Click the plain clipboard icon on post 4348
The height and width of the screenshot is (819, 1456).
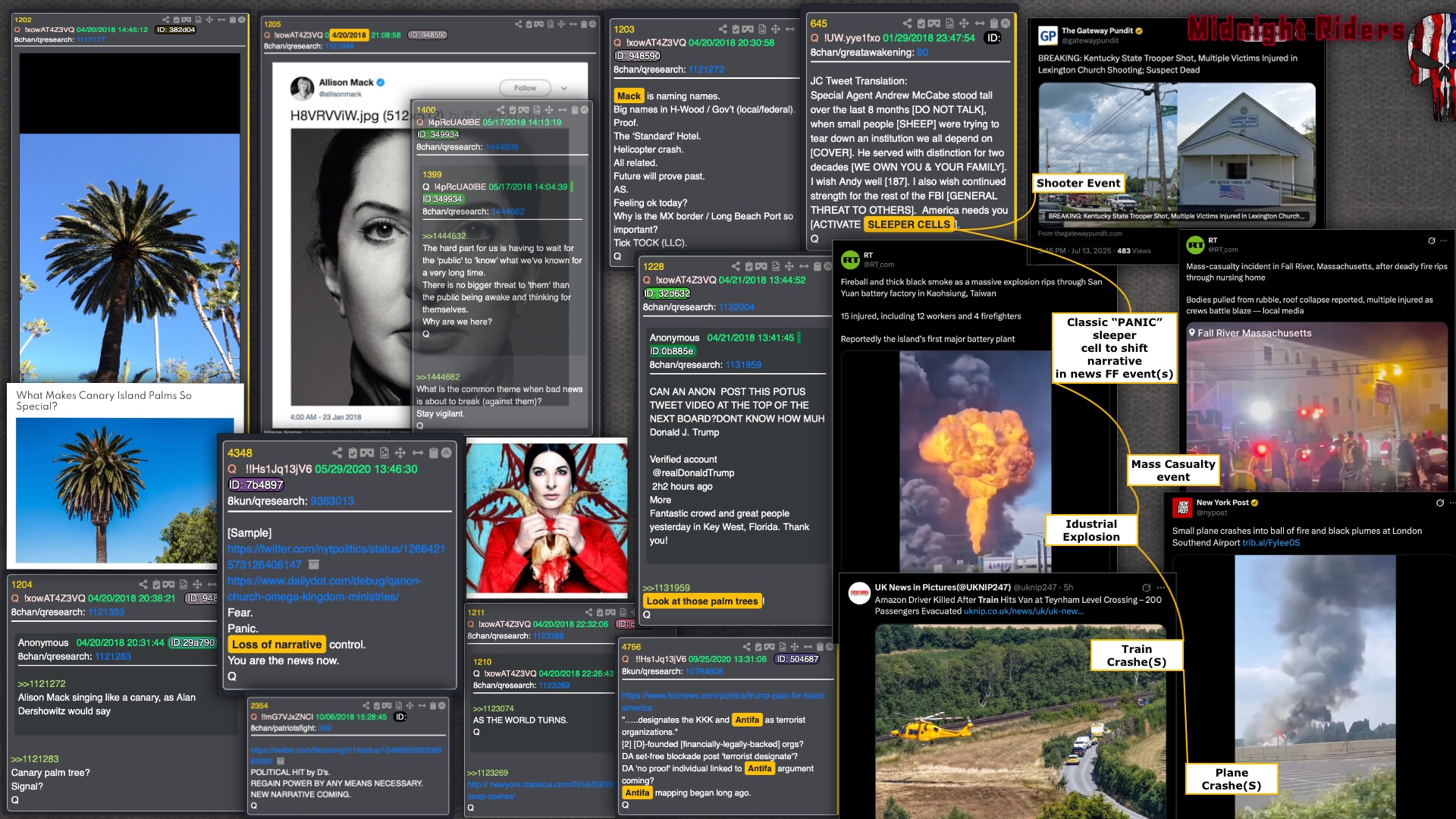pyautogui.click(x=434, y=453)
